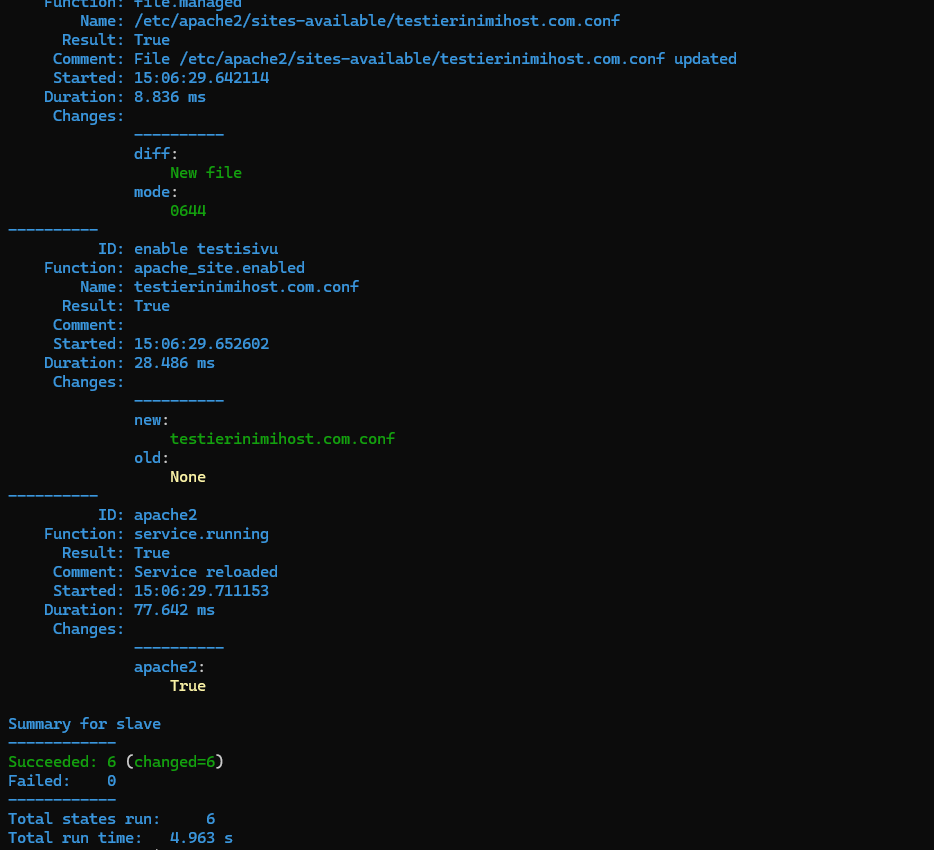Viewport: 934px width, 850px height.
Task: Click the 'Summary for slave' heading
Action: pyautogui.click(x=84, y=724)
